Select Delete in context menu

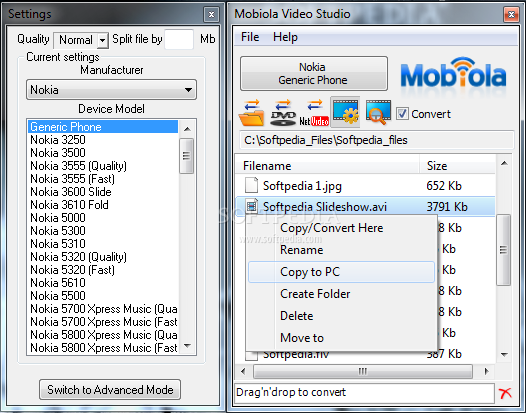[341, 316]
